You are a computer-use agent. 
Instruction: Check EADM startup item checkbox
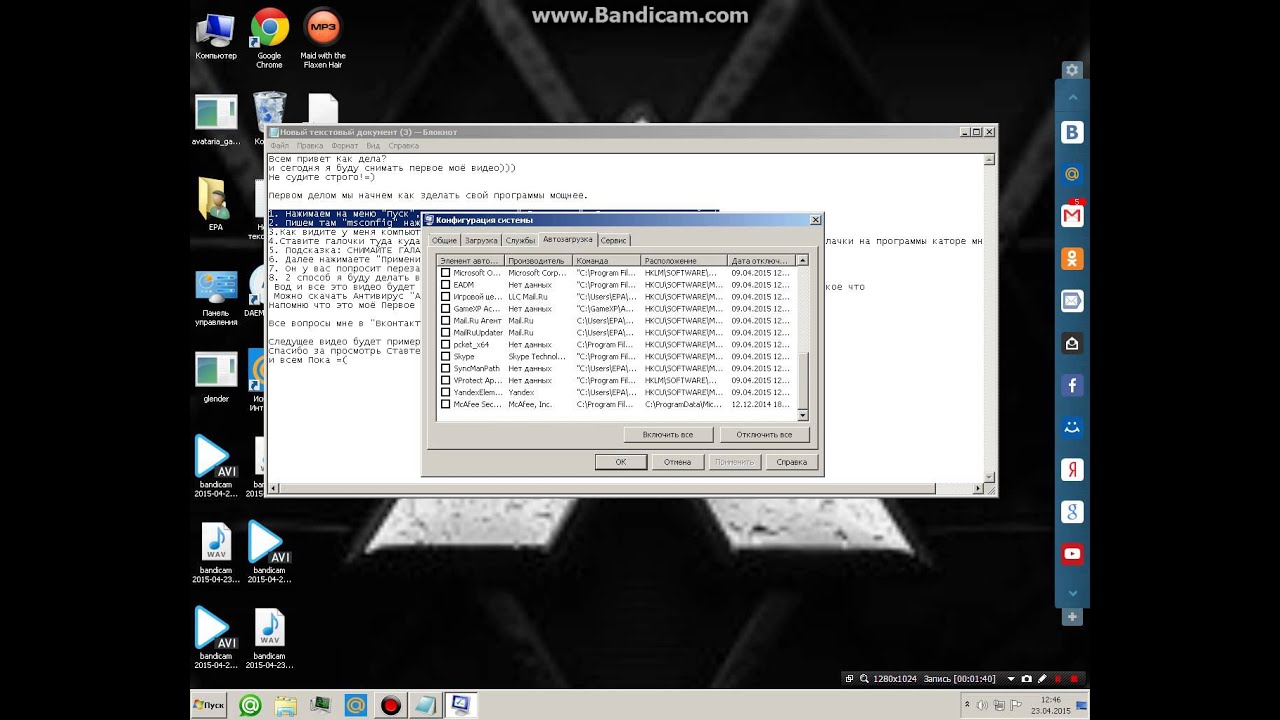pyautogui.click(x=446, y=285)
